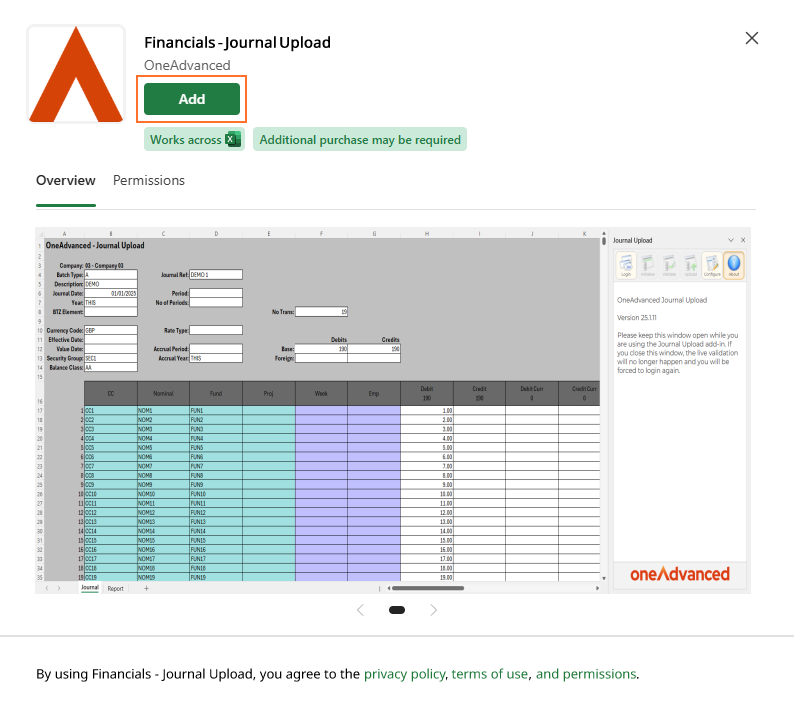Image resolution: width=794 pixels, height=703 pixels.
Task: Open the Configure icon in Journal Upload
Action: 712,265
